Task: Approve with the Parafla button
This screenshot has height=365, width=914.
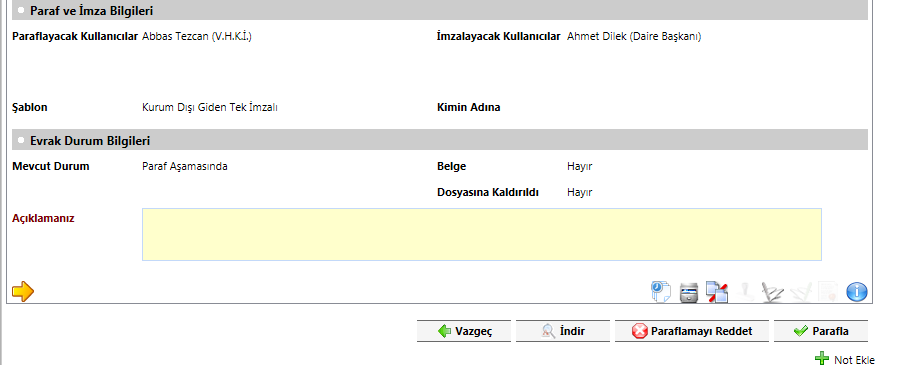Action: (821, 331)
